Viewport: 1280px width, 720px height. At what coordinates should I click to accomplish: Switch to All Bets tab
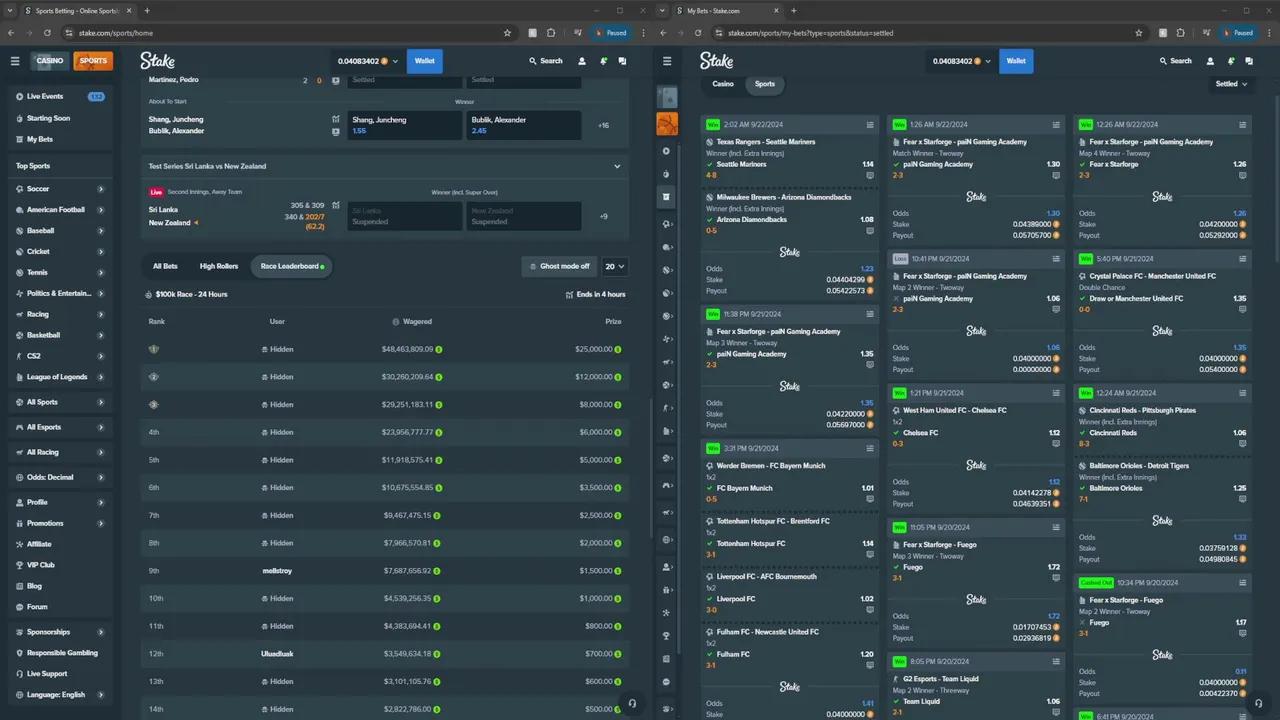pos(165,266)
